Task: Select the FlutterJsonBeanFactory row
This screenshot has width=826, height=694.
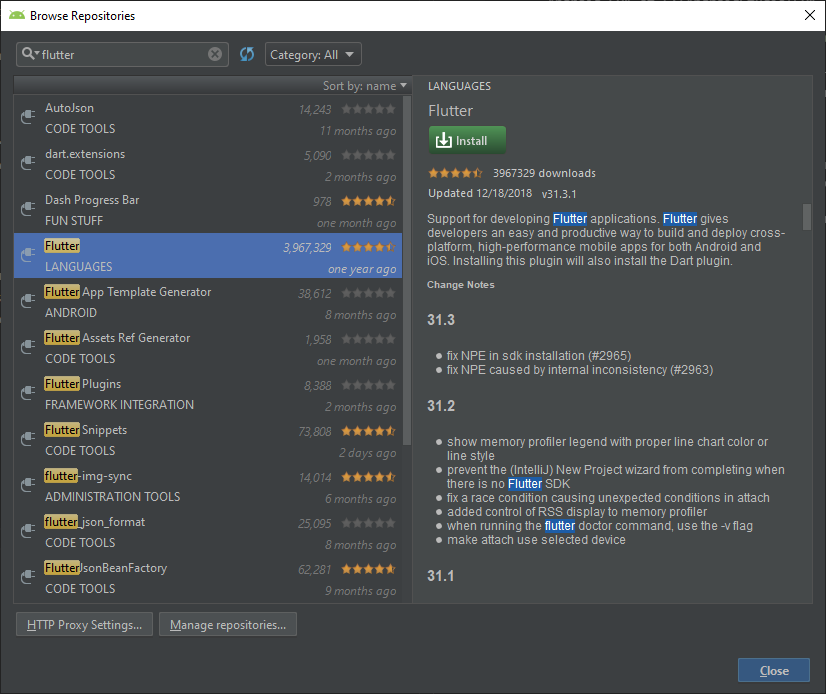Action: (208, 578)
